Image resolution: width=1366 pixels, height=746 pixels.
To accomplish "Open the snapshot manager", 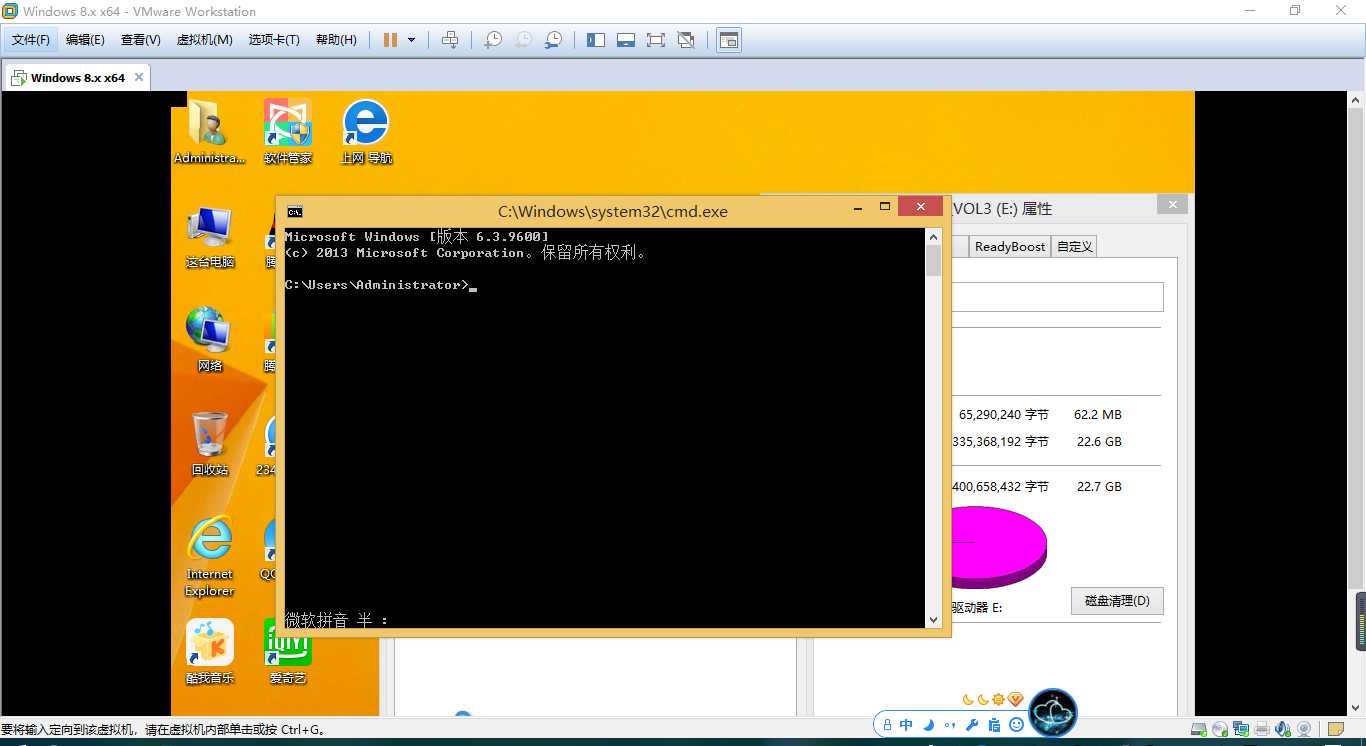I will (553, 40).
